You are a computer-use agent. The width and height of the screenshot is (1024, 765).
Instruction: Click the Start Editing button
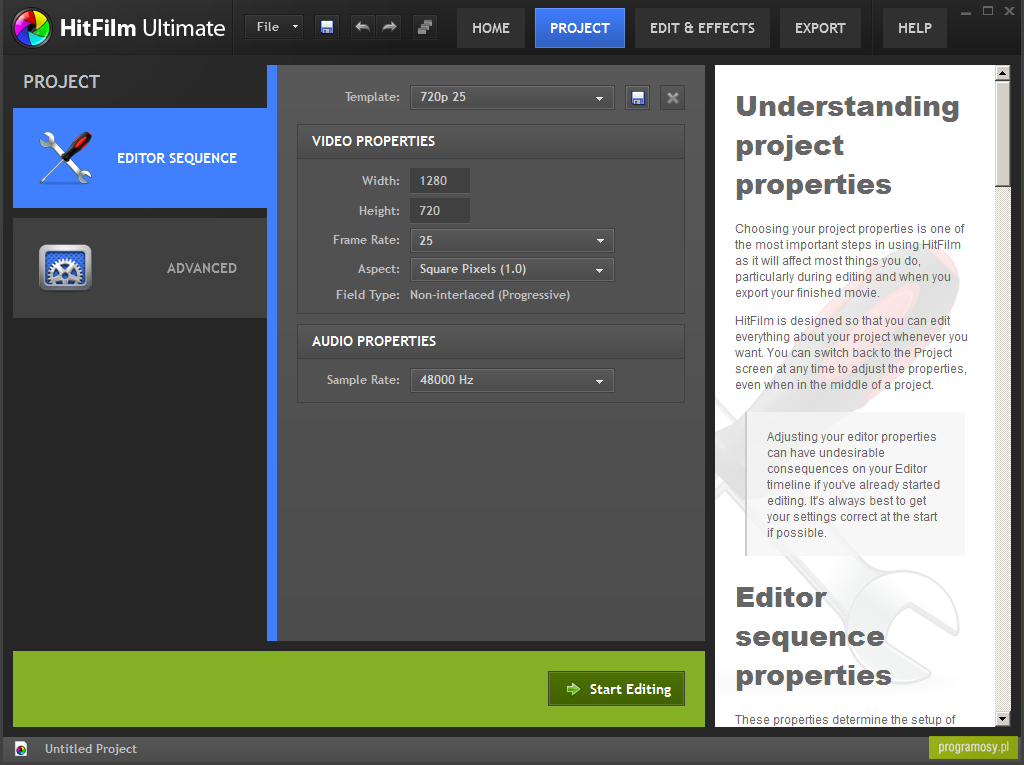pyautogui.click(x=616, y=689)
